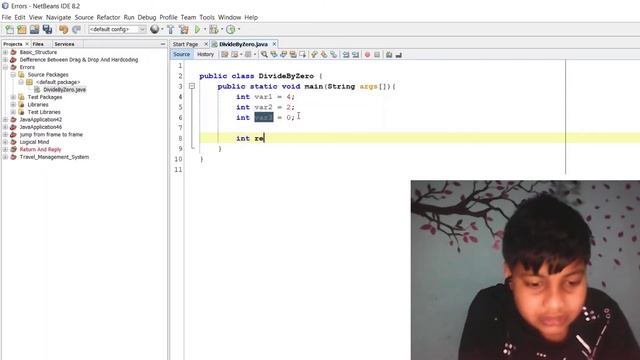Close the DivideByZero.java editor tab
This screenshot has width=640, height=360.
[274, 44]
